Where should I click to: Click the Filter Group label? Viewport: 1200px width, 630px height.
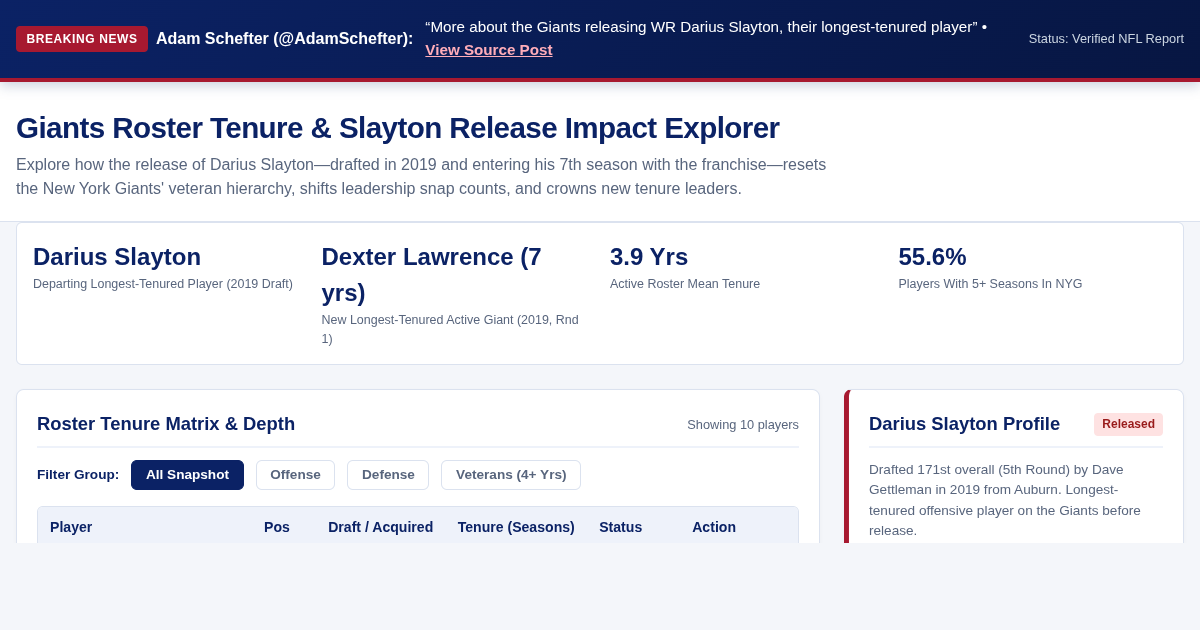[78, 475]
